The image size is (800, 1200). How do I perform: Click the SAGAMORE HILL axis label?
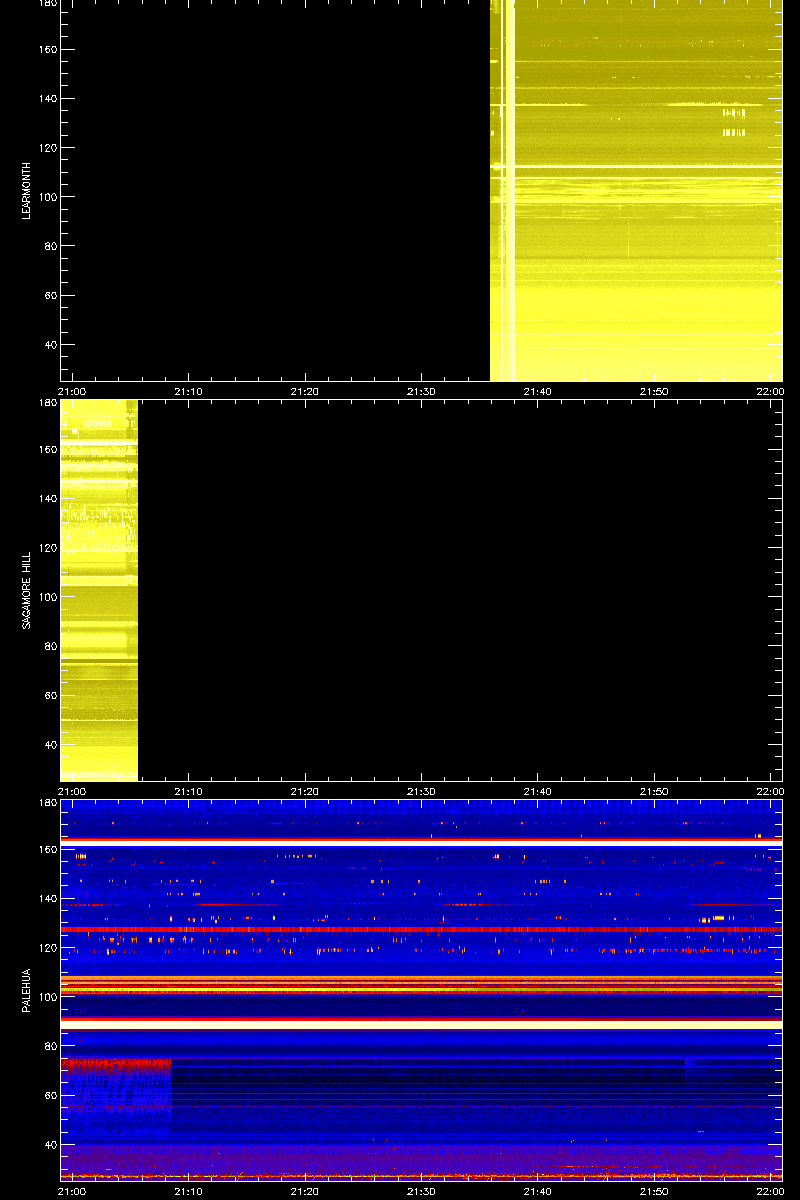click(27, 590)
